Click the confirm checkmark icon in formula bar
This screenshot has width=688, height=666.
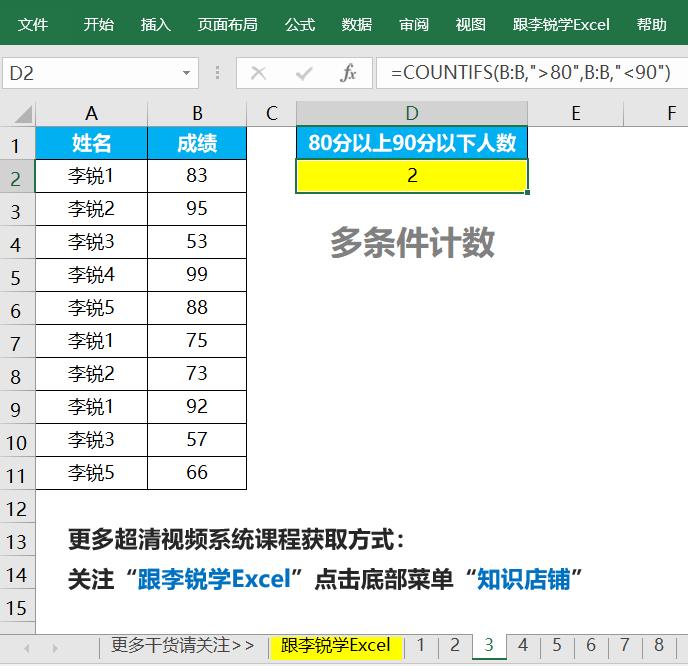[x=303, y=73]
